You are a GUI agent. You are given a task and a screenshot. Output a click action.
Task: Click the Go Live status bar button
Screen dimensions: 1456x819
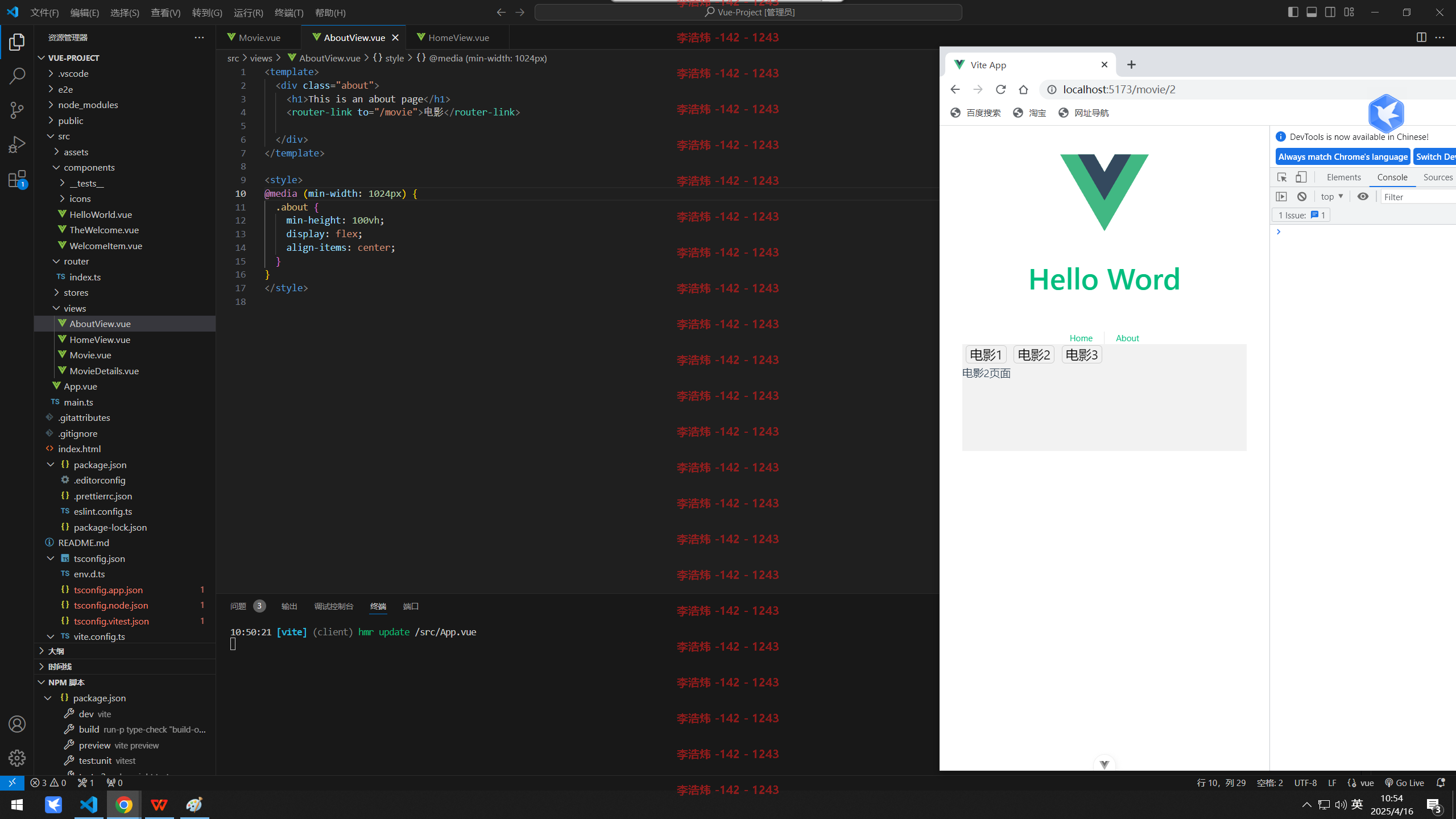pos(1404,783)
